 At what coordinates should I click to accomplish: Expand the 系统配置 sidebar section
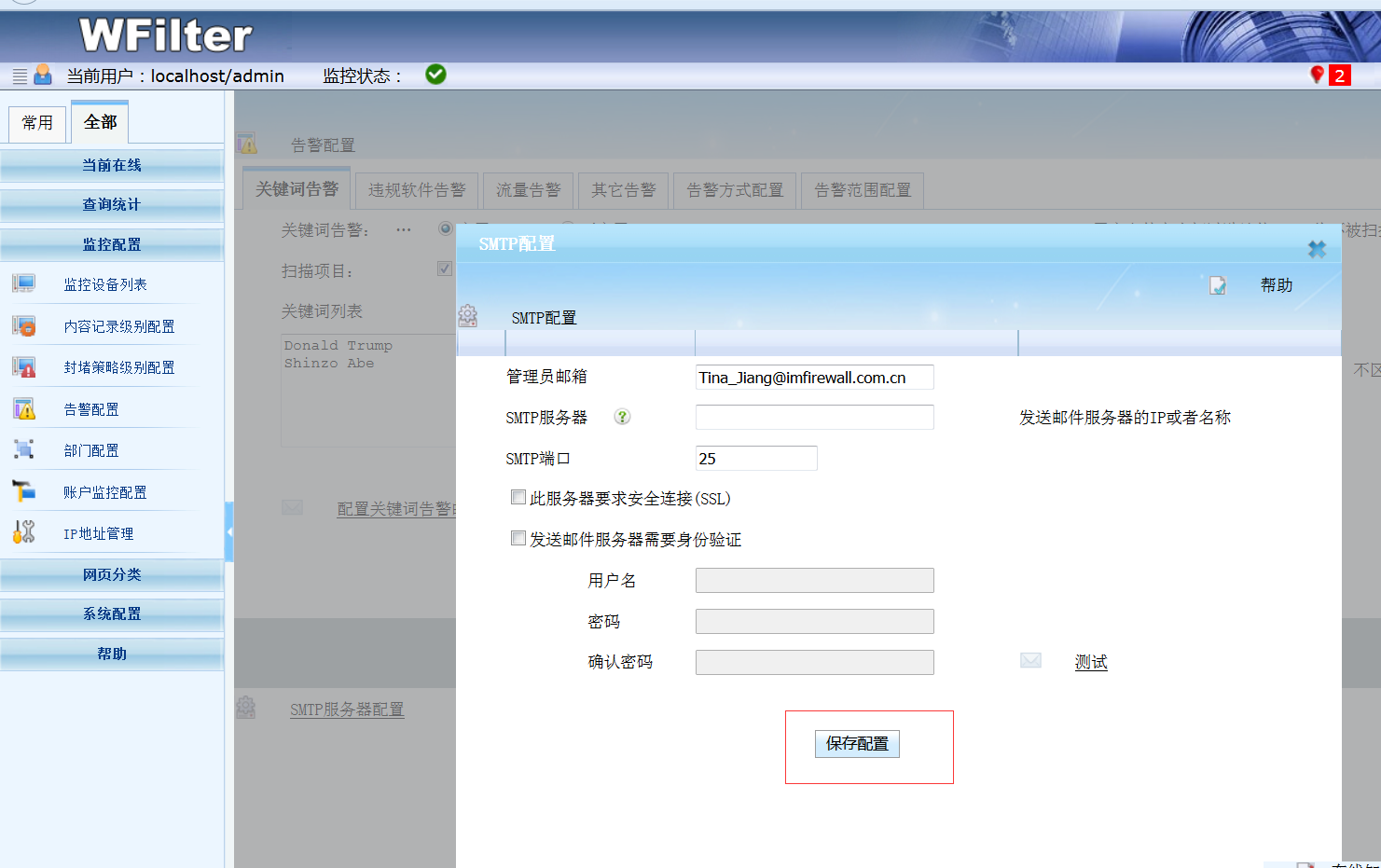point(112,613)
